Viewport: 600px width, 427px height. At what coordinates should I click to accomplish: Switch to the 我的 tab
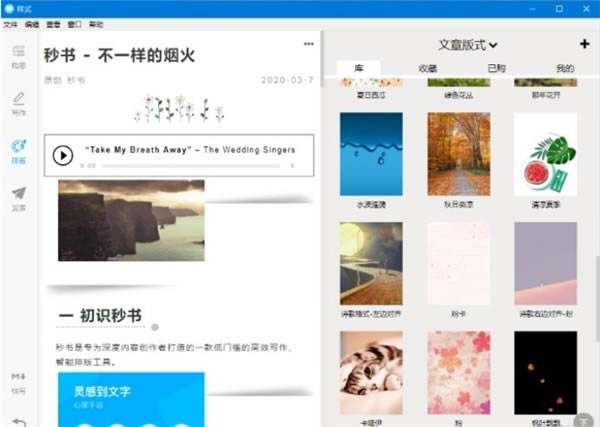(x=565, y=69)
